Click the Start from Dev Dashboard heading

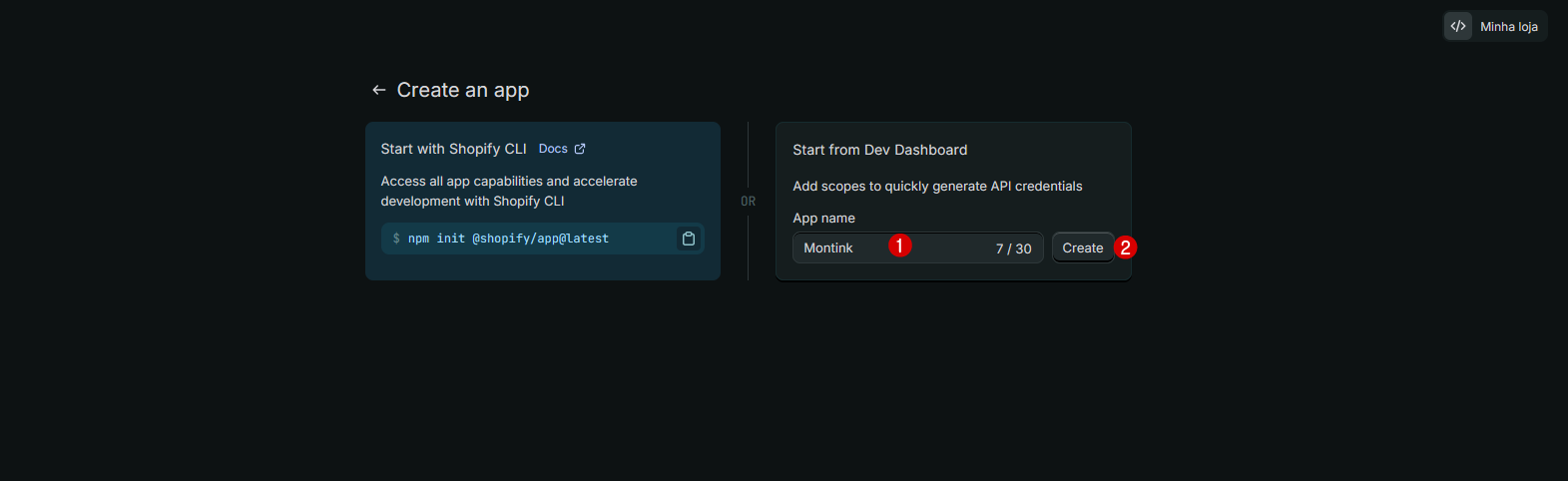point(879,150)
